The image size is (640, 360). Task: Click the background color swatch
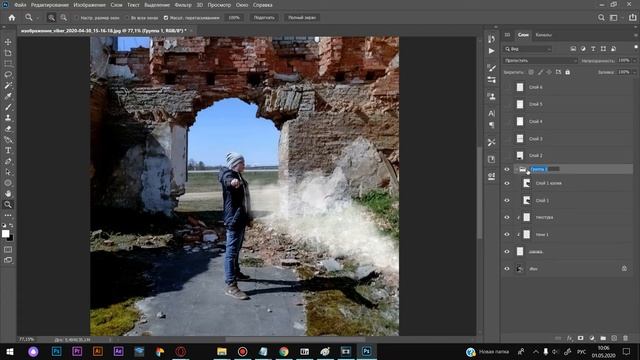[x=11, y=238]
